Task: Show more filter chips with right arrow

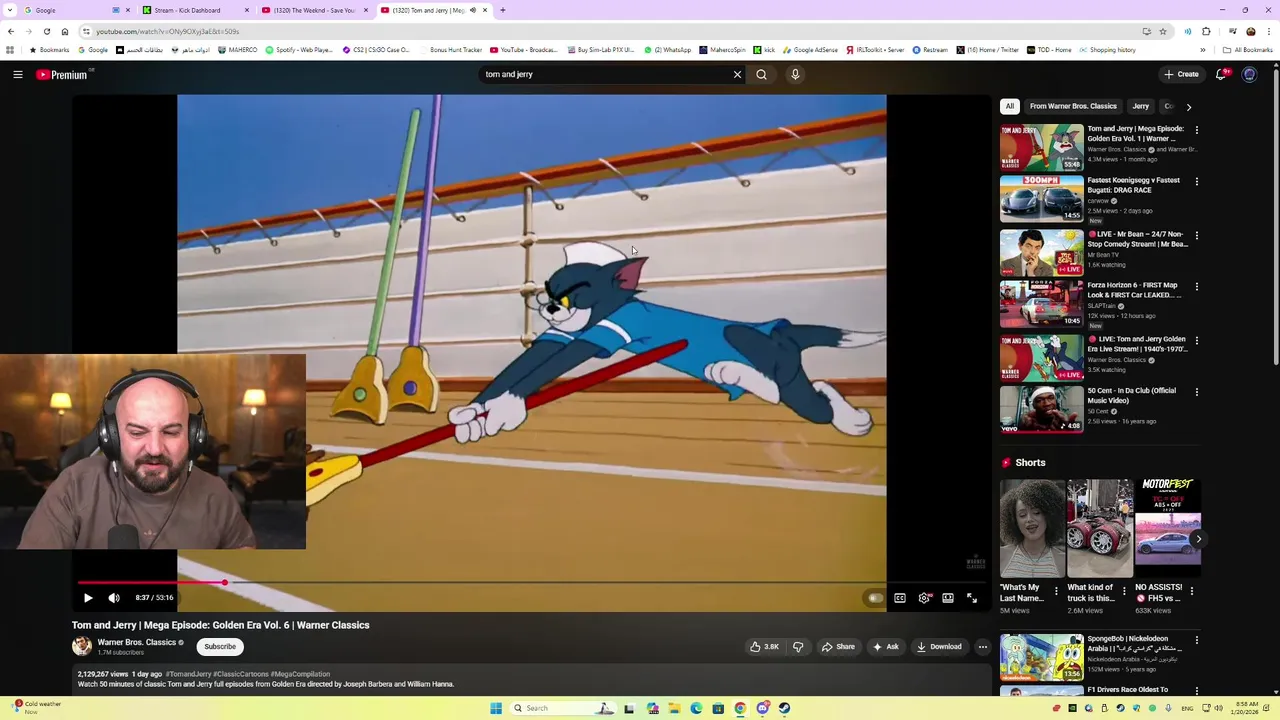Action: click(1188, 106)
